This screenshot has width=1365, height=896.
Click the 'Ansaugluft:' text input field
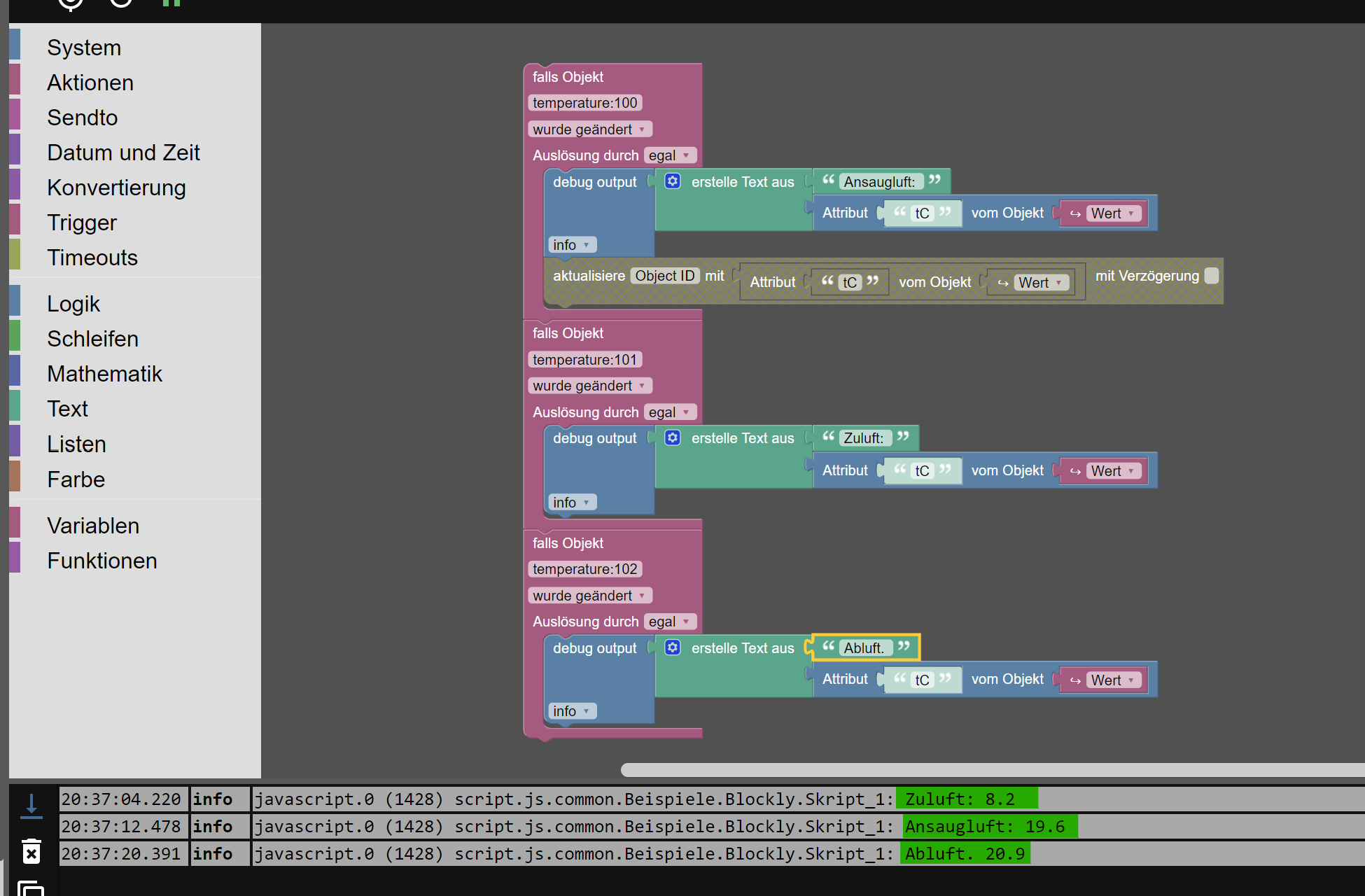click(x=880, y=182)
